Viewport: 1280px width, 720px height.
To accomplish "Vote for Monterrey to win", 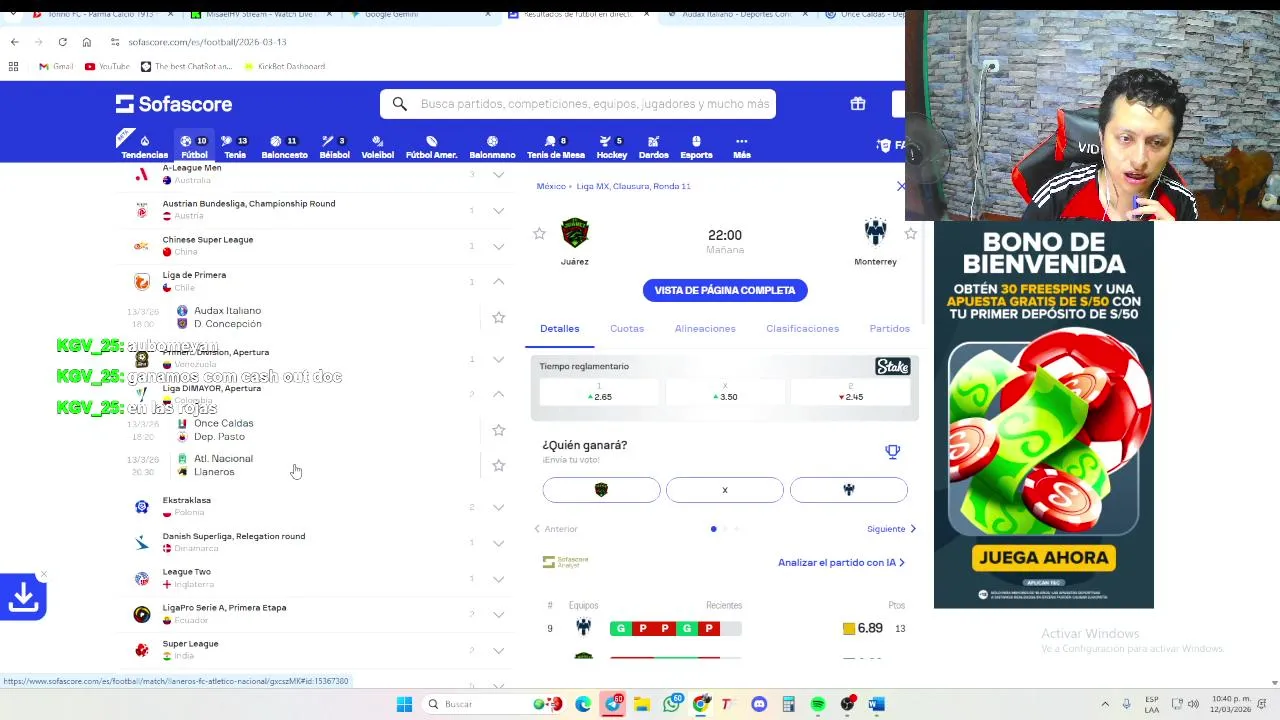I will [849, 490].
